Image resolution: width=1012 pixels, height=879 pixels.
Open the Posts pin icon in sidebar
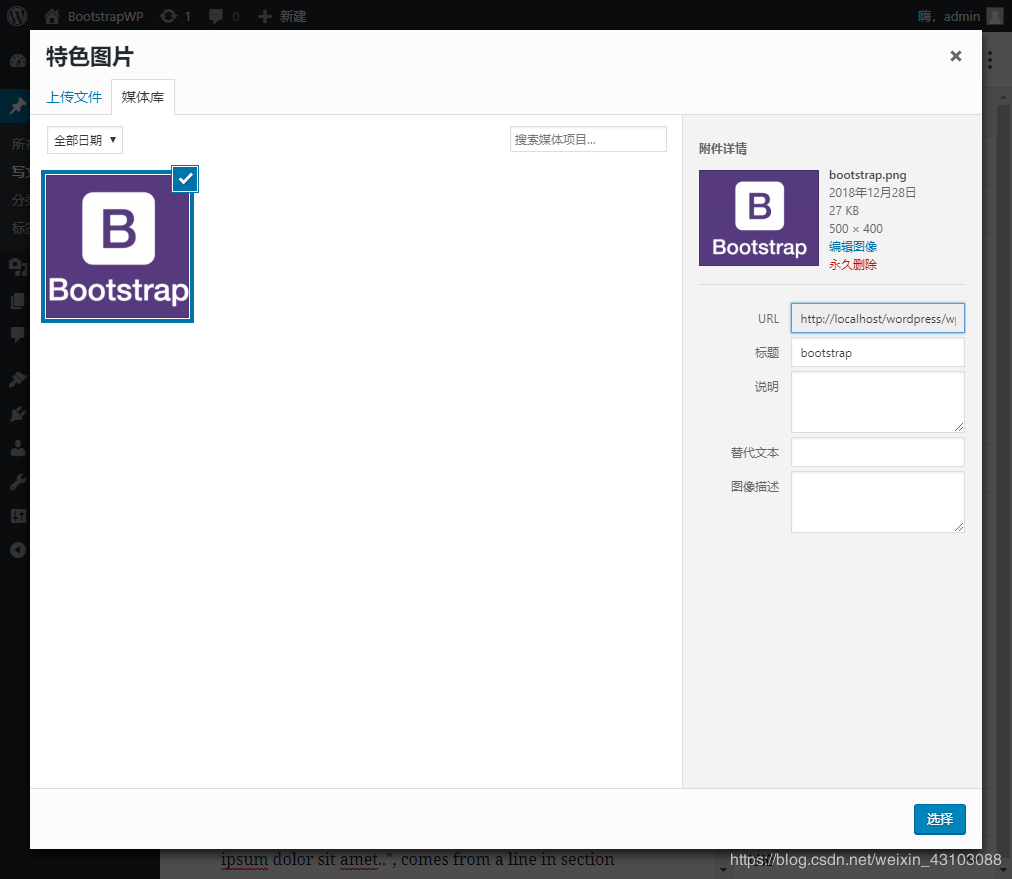17,105
